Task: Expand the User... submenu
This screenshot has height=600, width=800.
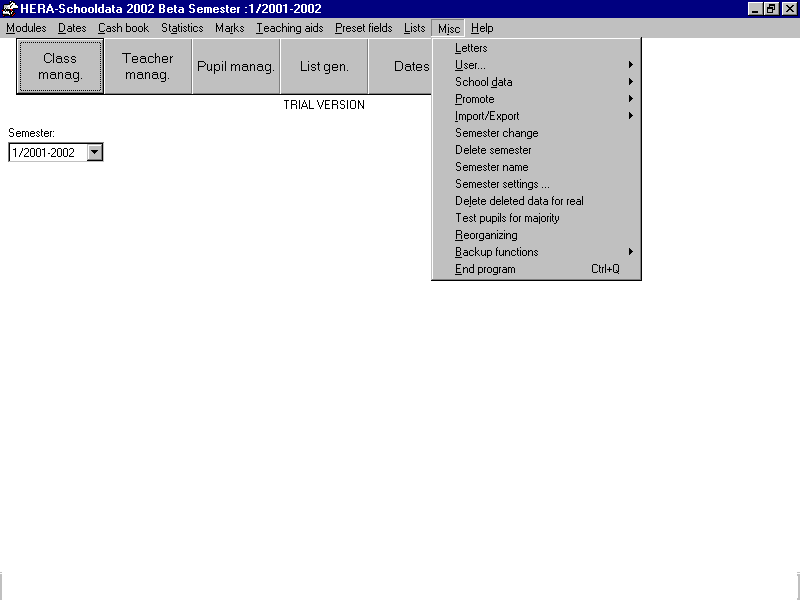Action: [x=536, y=65]
